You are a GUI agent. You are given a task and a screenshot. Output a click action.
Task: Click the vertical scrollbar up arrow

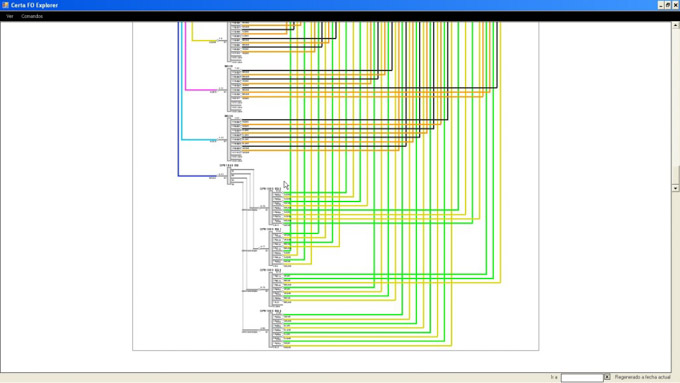[675, 25]
